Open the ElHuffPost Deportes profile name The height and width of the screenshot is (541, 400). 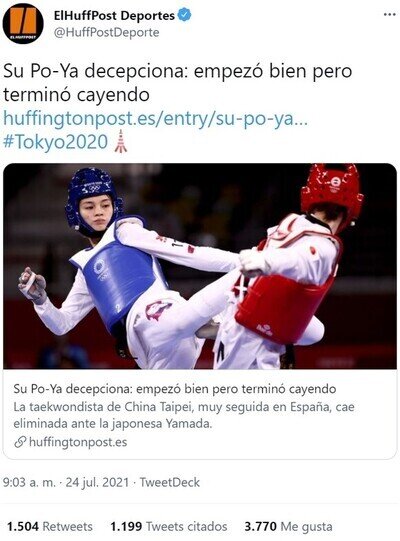114,16
